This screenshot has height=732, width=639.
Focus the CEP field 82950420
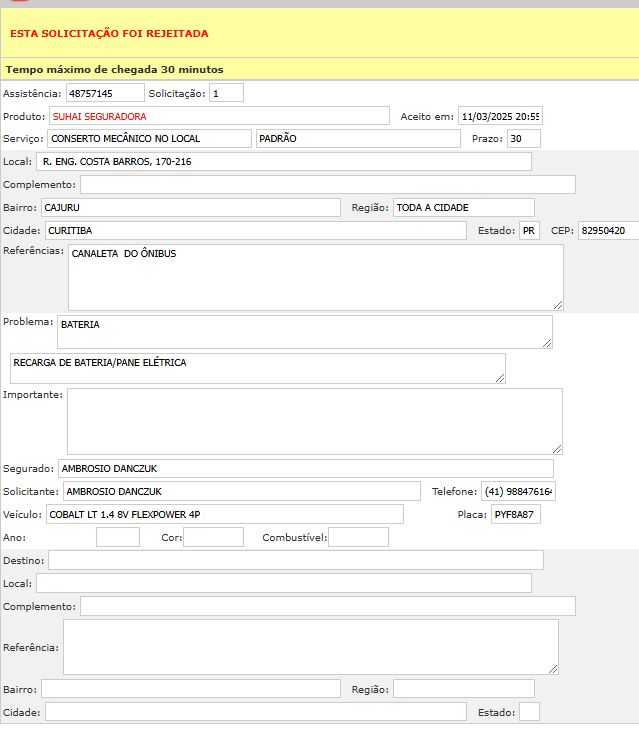(607, 231)
